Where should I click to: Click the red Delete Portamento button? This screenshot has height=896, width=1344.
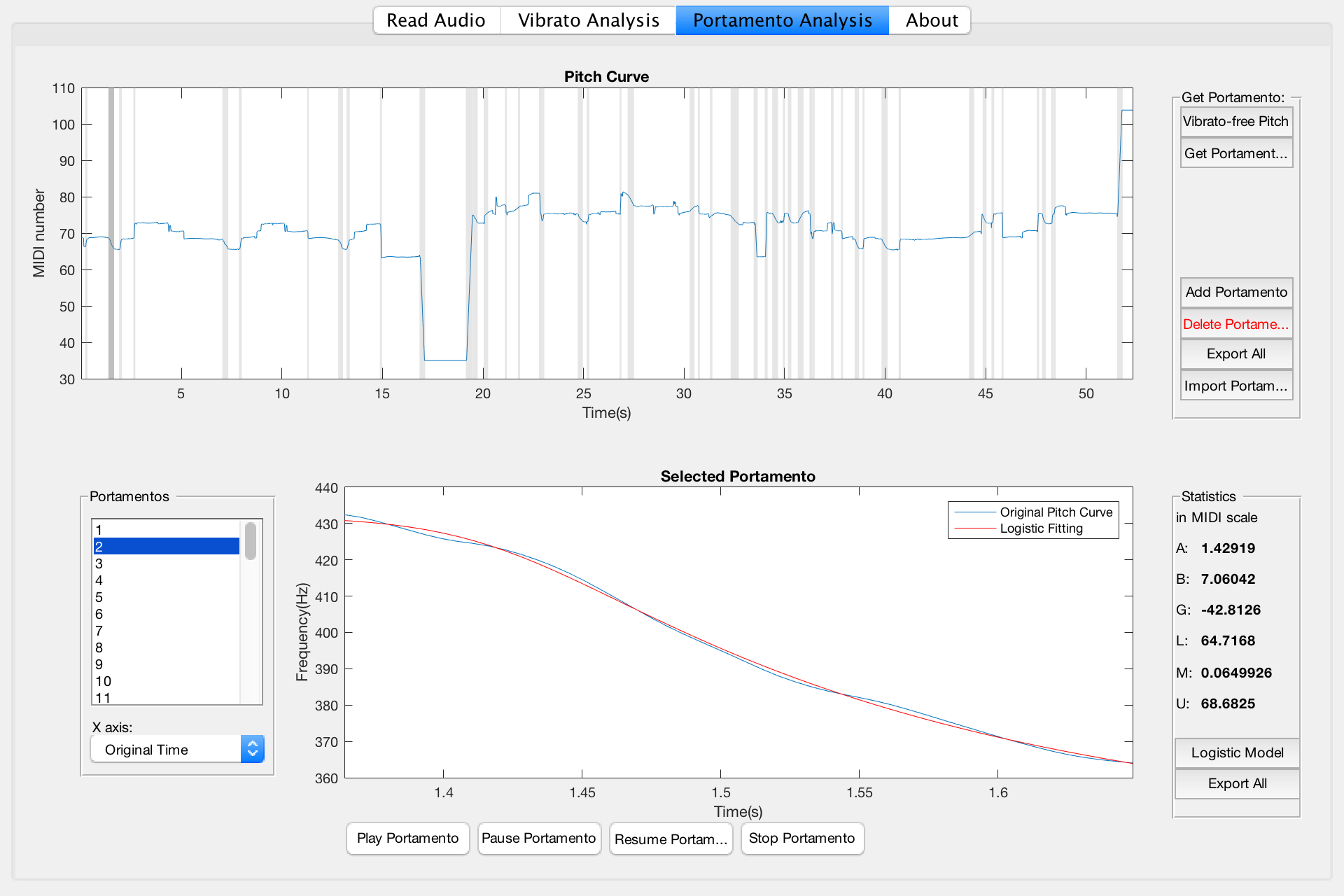click(1235, 324)
